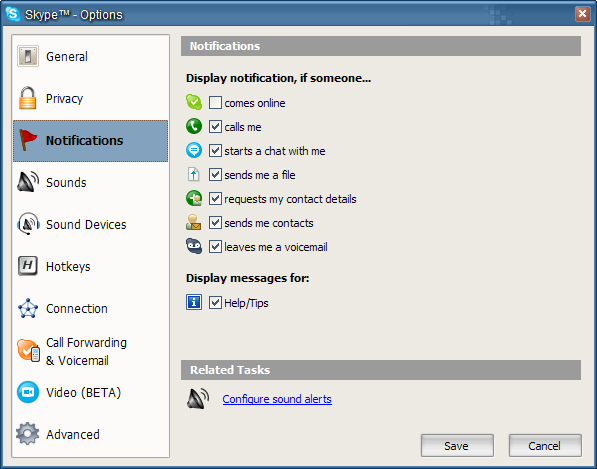Open the Configure sound alerts link
Viewport: 597px width, 469px height.
277,399
